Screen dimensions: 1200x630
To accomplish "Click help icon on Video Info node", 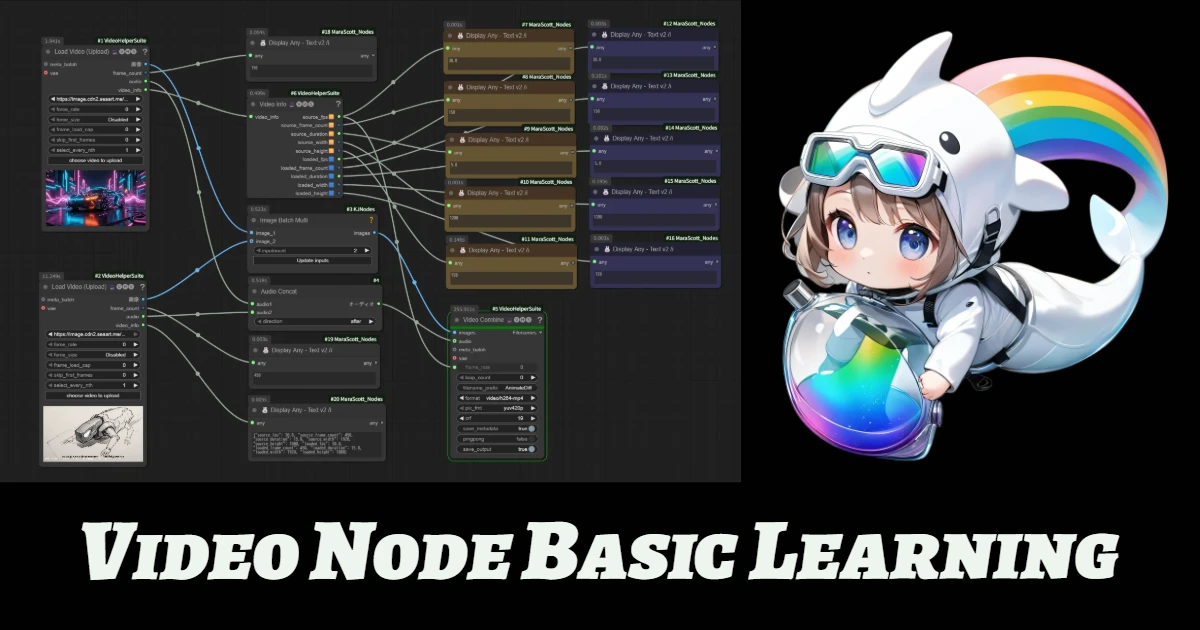I will [x=373, y=104].
